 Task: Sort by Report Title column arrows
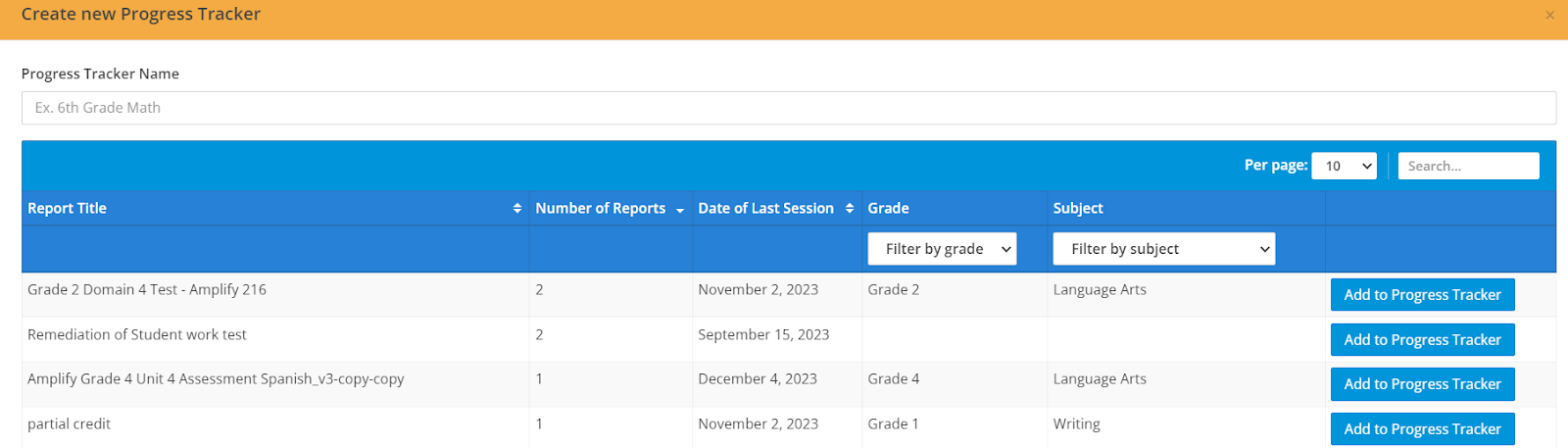pos(517,209)
